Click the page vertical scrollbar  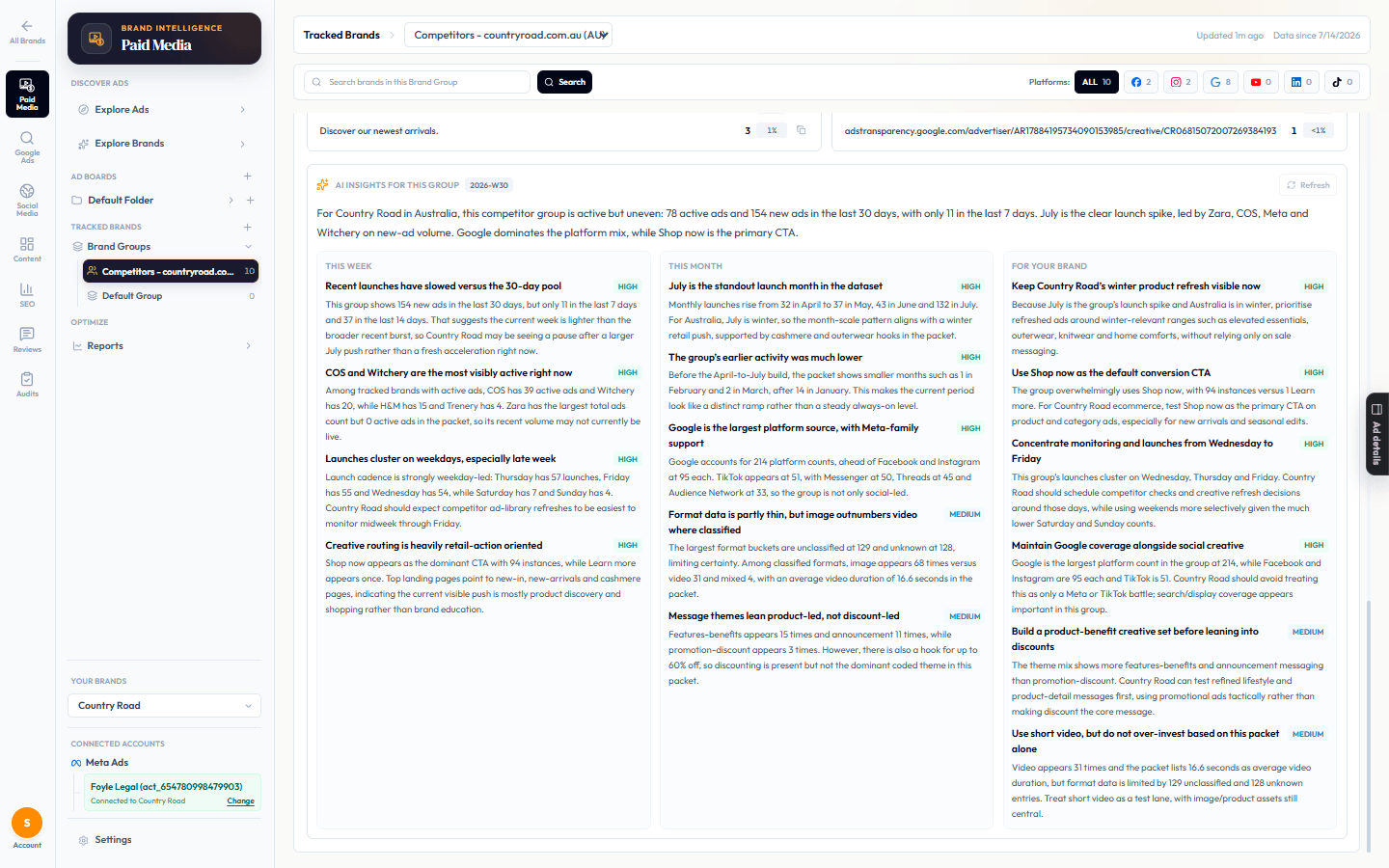click(1369, 725)
